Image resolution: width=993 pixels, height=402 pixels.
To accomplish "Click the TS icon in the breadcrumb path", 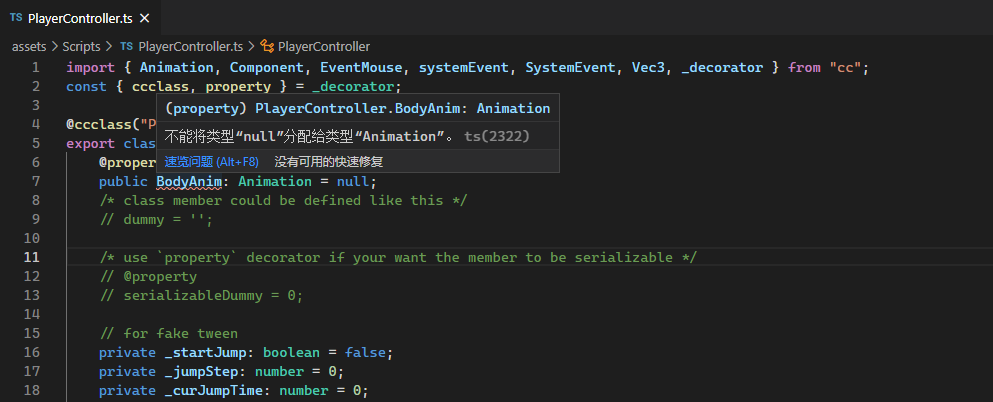I will pos(126,46).
